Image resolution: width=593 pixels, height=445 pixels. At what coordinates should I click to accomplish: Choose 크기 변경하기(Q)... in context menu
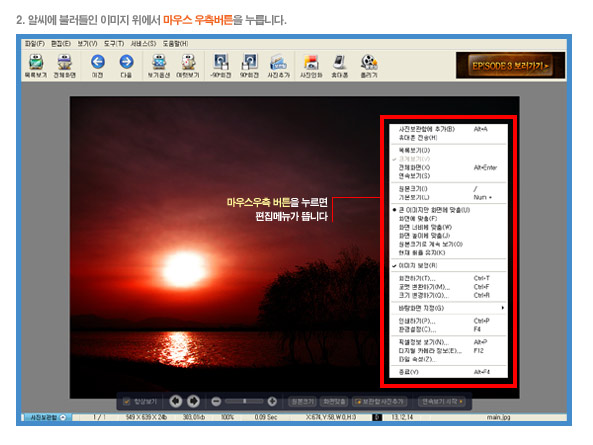tap(448, 295)
